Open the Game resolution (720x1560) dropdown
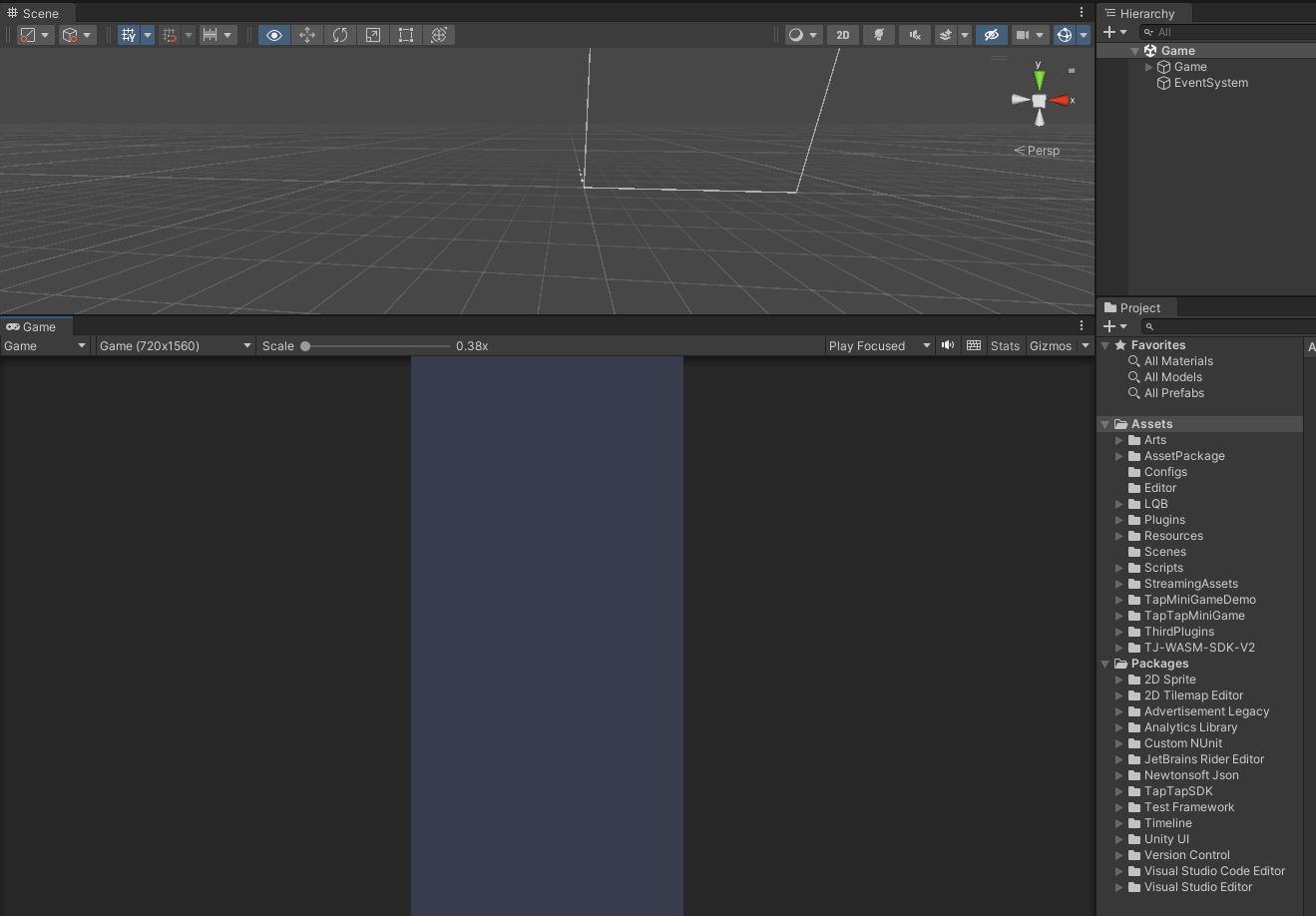1316x916 pixels. 175,346
